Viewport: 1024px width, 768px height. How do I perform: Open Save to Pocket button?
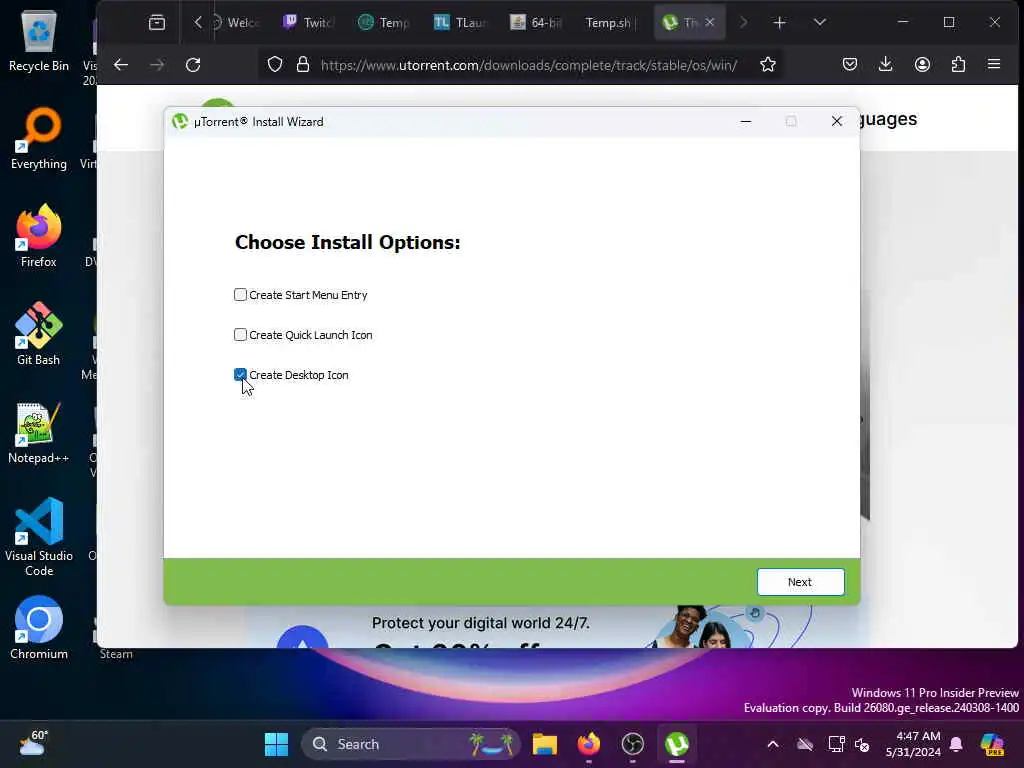(850, 65)
